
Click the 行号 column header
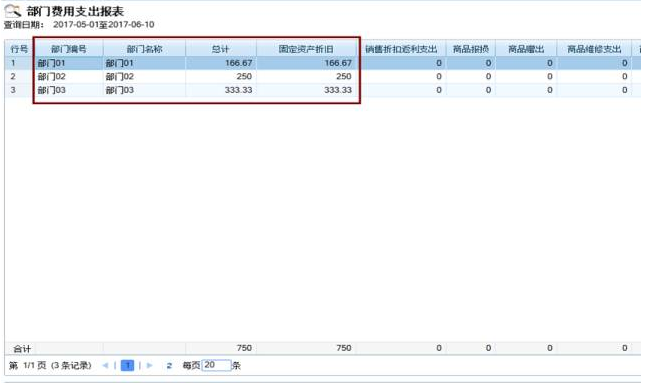tap(19, 49)
